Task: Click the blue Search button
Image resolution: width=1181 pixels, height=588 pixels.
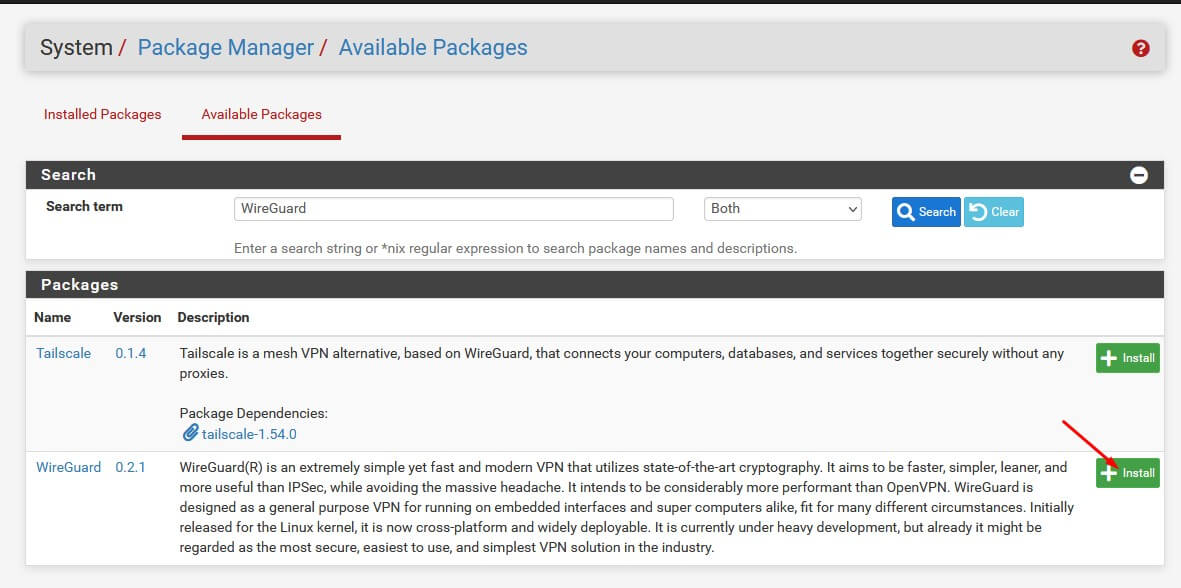Action: pyautogui.click(x=926, y=212)
